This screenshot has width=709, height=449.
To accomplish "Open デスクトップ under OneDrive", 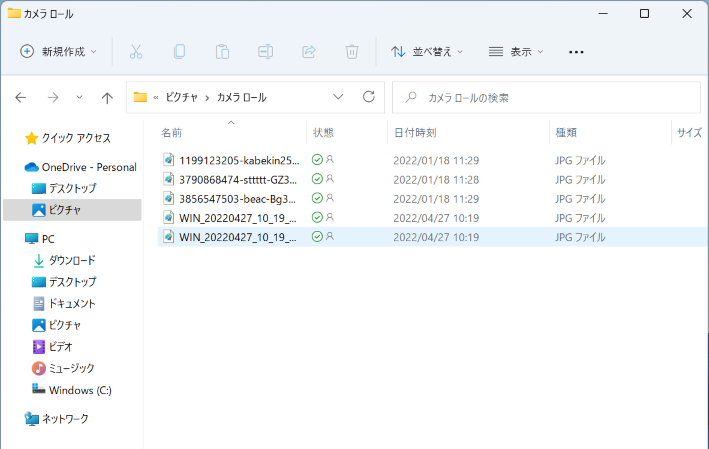I will [x=64, y=188].
